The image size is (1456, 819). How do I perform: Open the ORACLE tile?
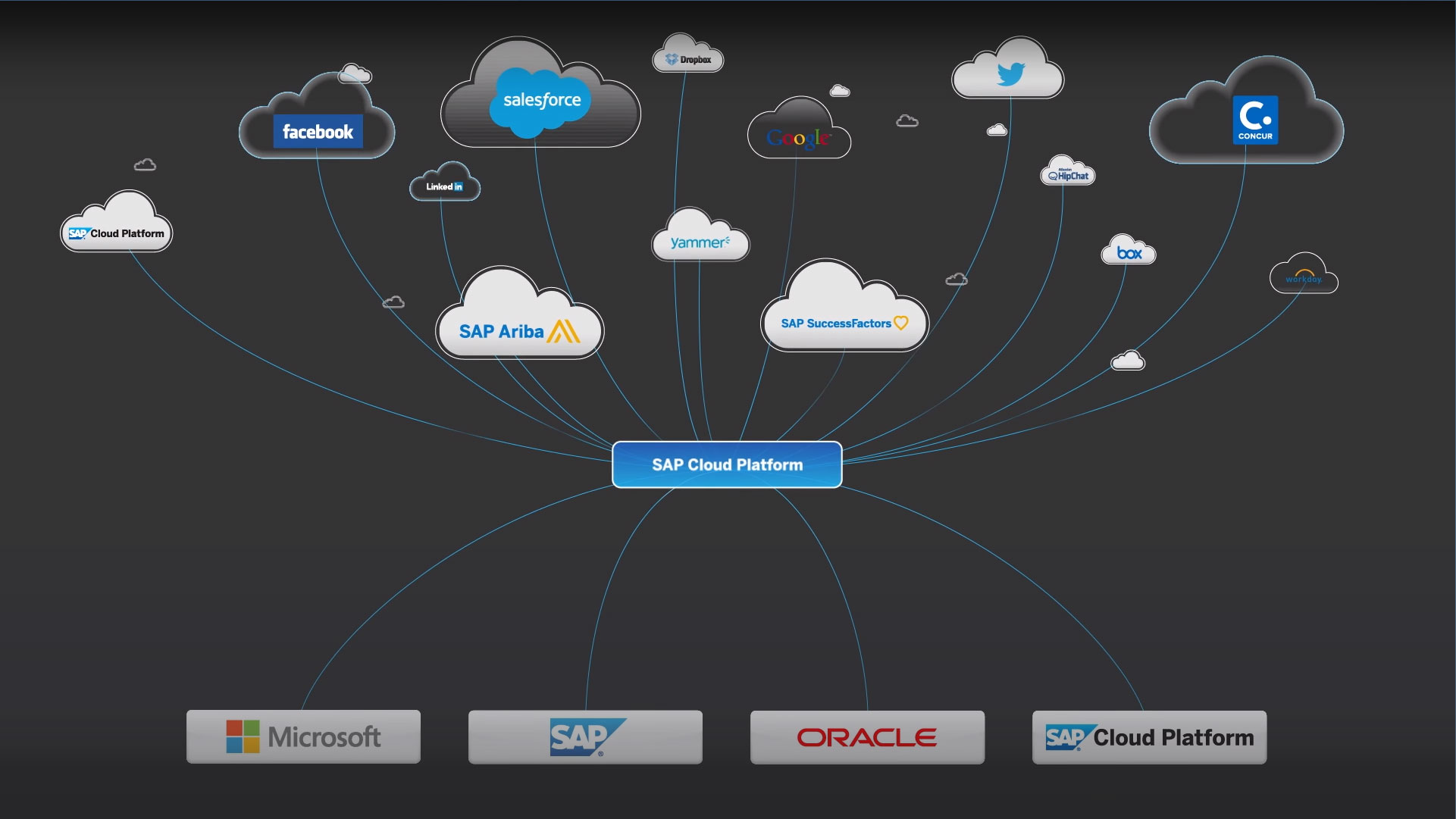click(x=867, y=736)
